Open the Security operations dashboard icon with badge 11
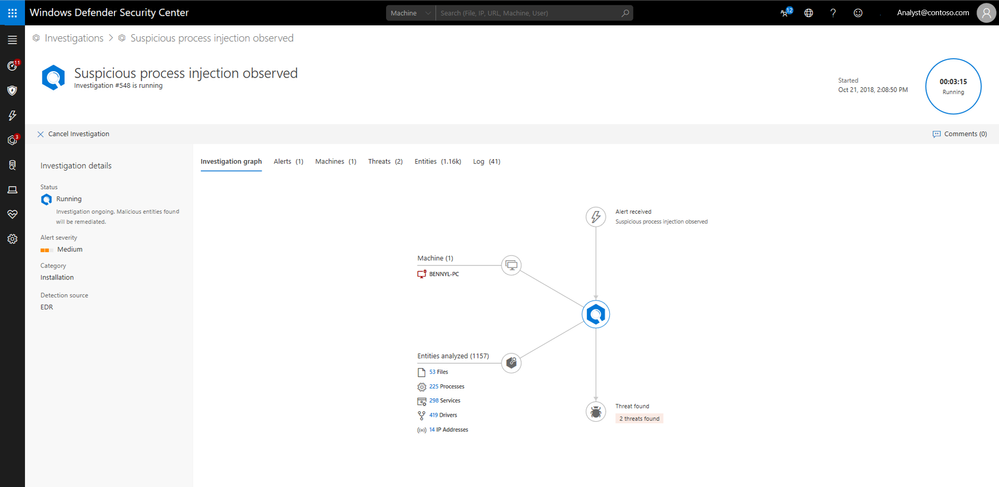Viewport: 999px width, 487px height. [12, 66]
